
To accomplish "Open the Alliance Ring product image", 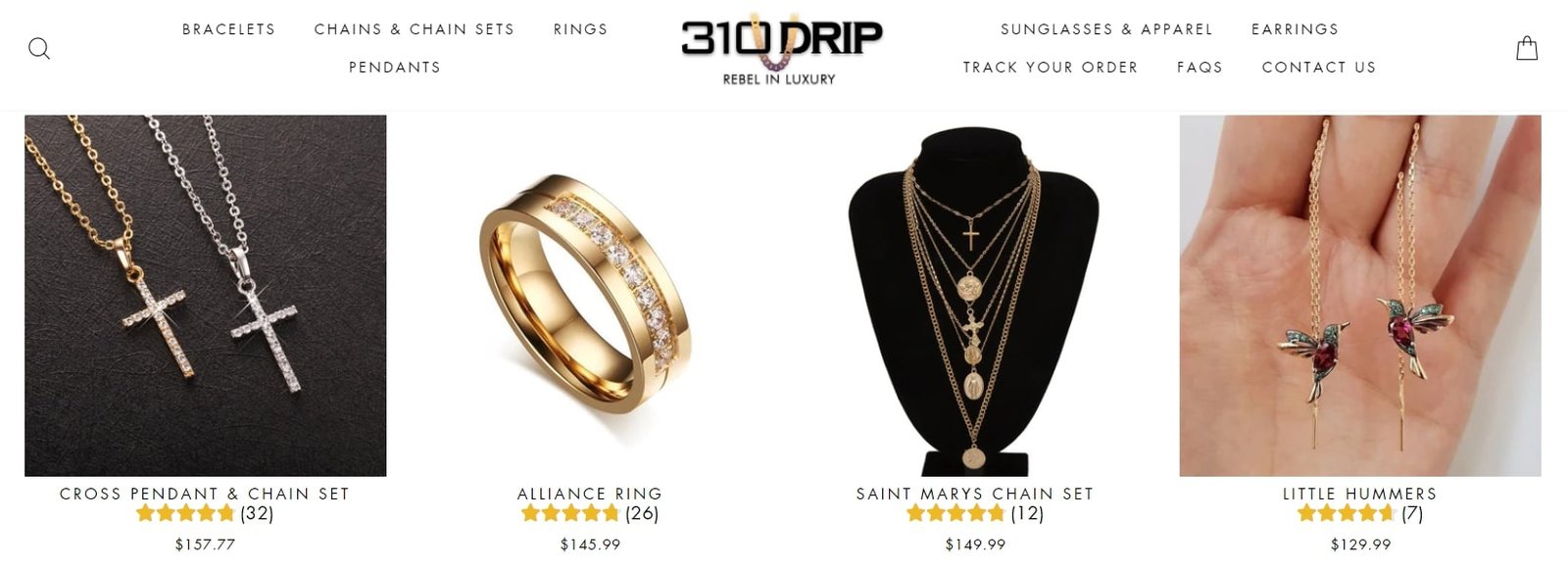I will [x=590, y=296].
